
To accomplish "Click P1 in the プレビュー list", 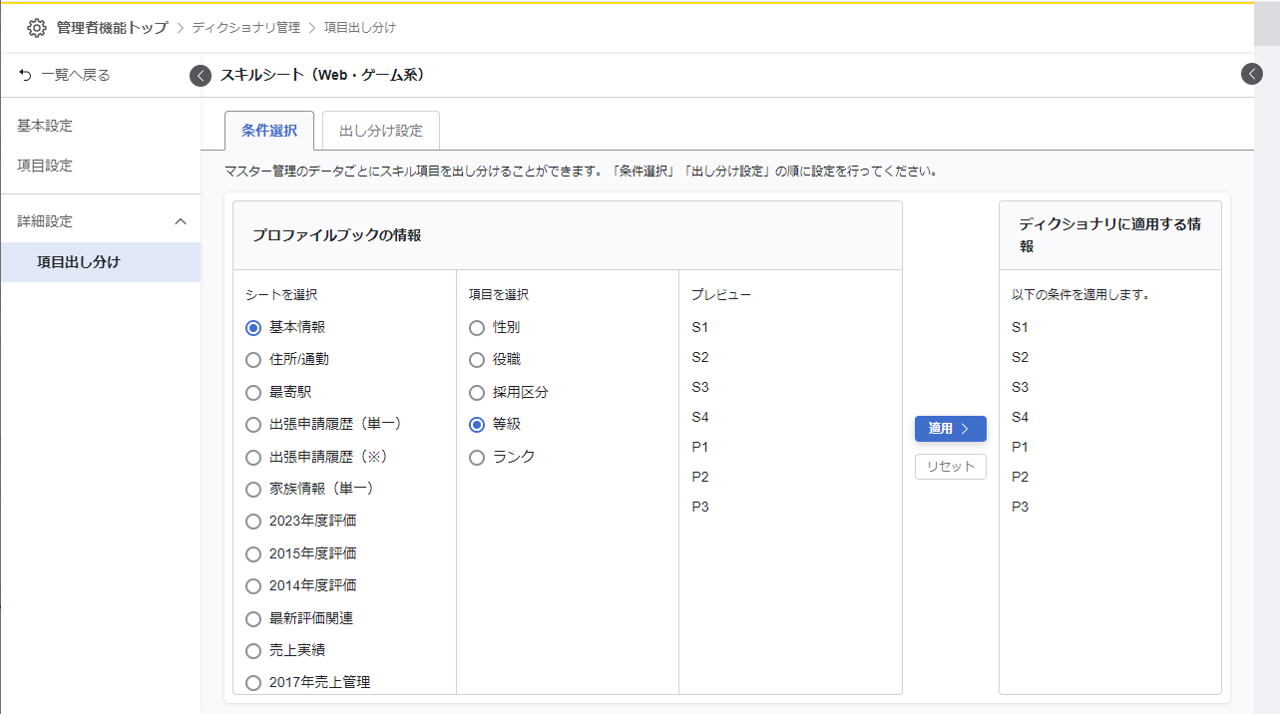I will pyautogui.click(x=700, y=447).
